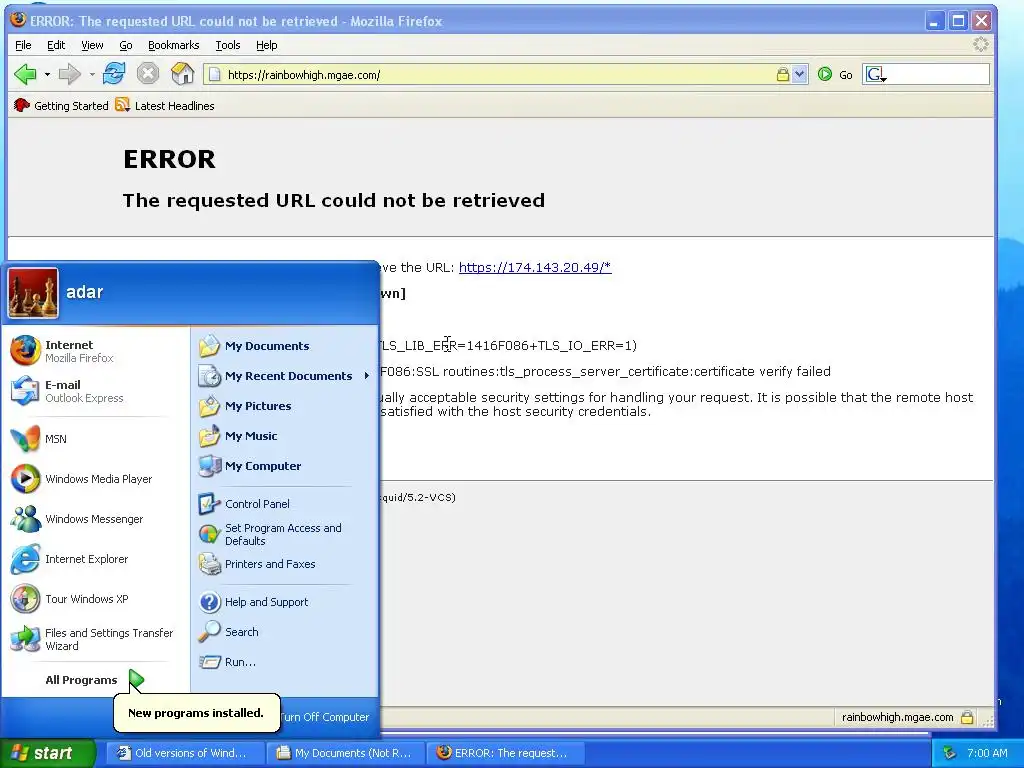This screenshot has width=1024, height=768.
Task: Click the system tray network icon
Action: click(x=950, y=753)
